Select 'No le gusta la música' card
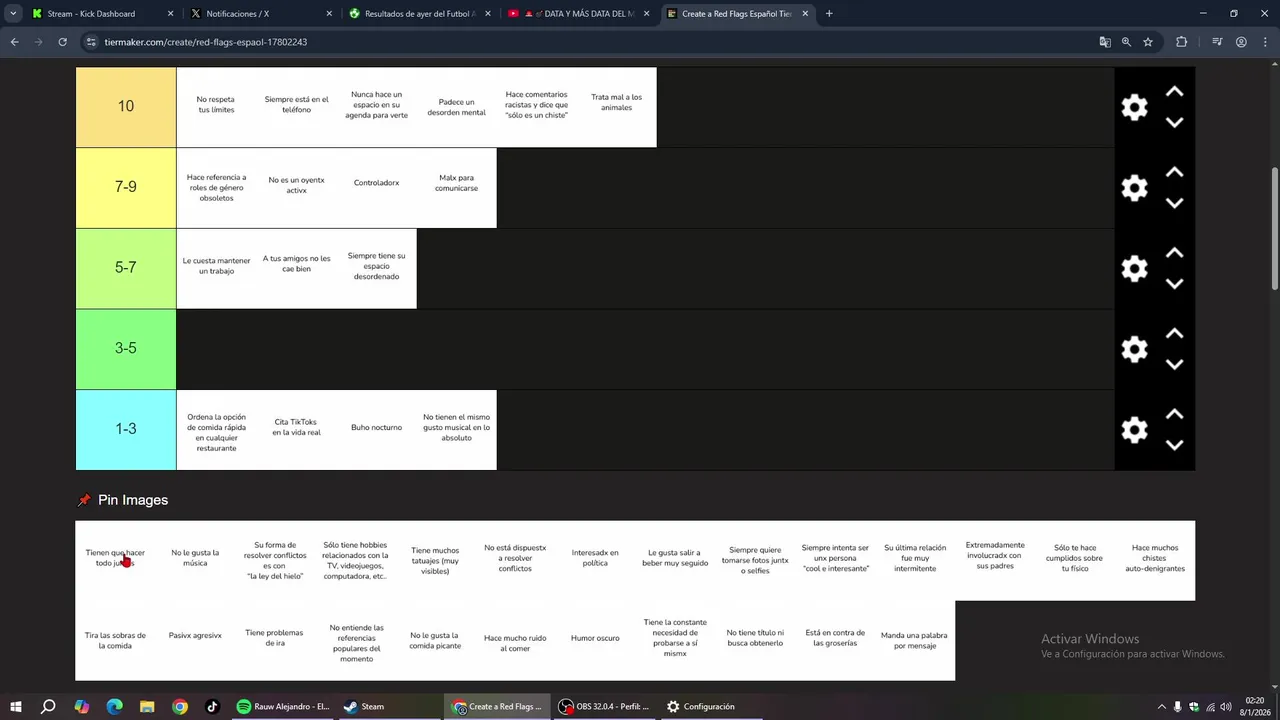This screenshot has height=720, width=1280. [195, 560]
